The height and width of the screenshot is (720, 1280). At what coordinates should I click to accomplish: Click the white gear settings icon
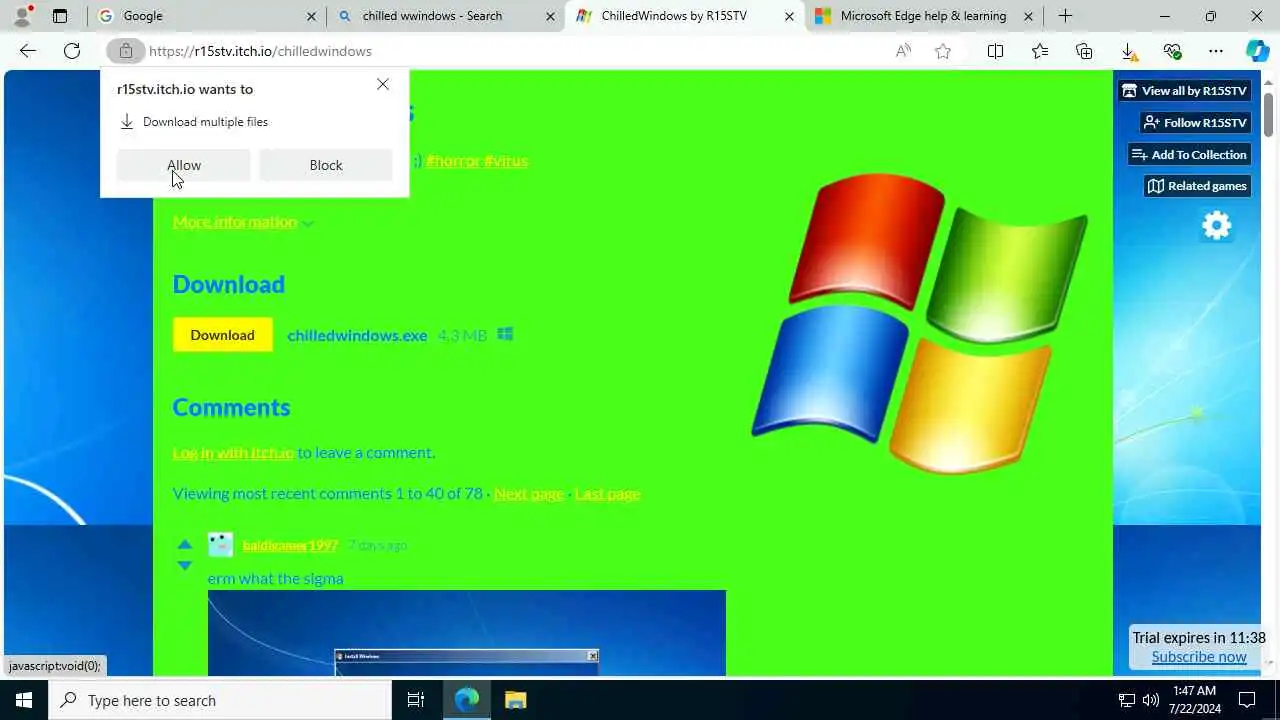click(1217, 226)
